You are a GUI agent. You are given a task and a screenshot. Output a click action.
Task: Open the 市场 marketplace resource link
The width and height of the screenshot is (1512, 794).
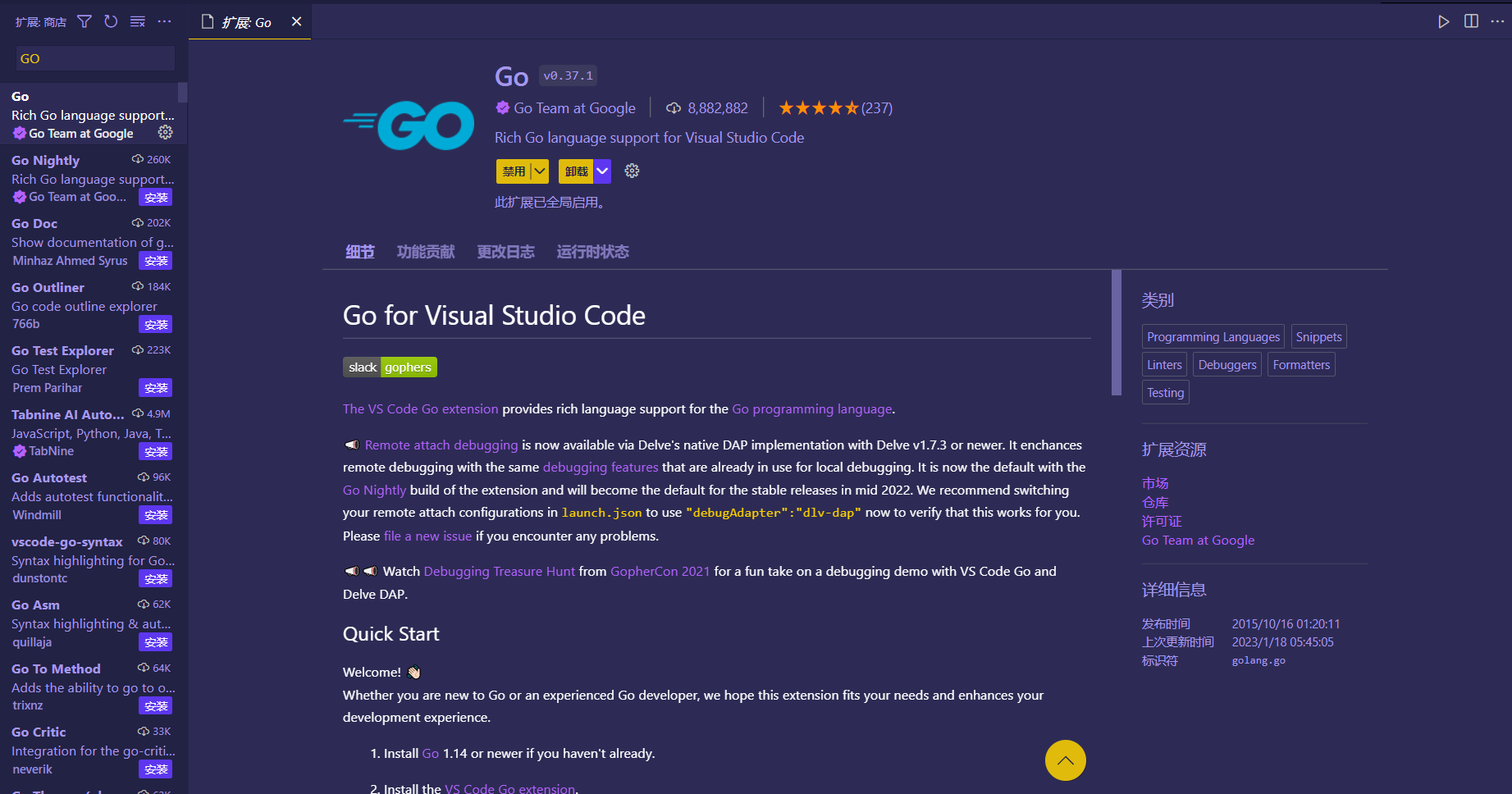(1155, 483)
